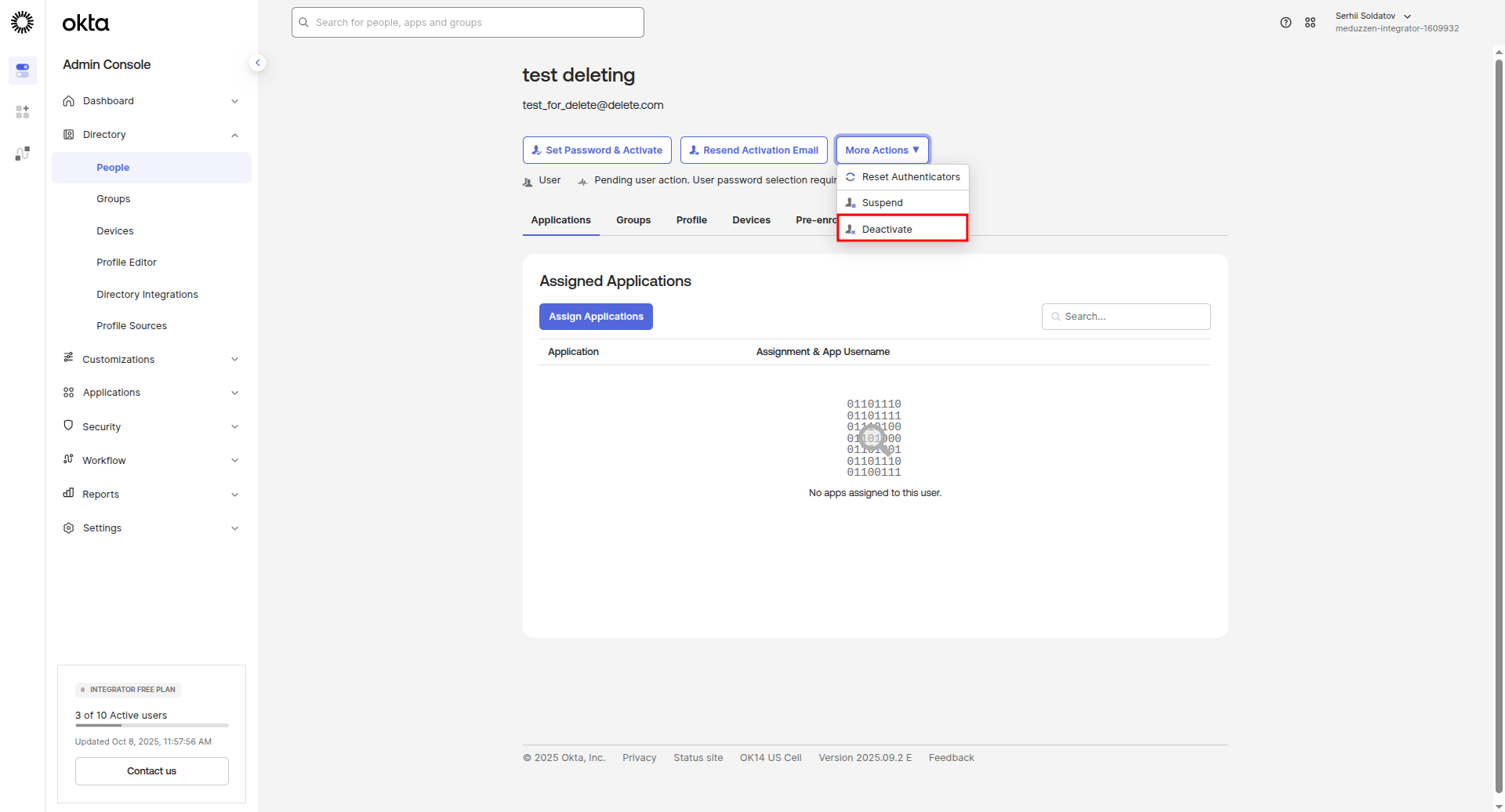
Task: Open the workflows icon in left rail
Action: point(23,154)
